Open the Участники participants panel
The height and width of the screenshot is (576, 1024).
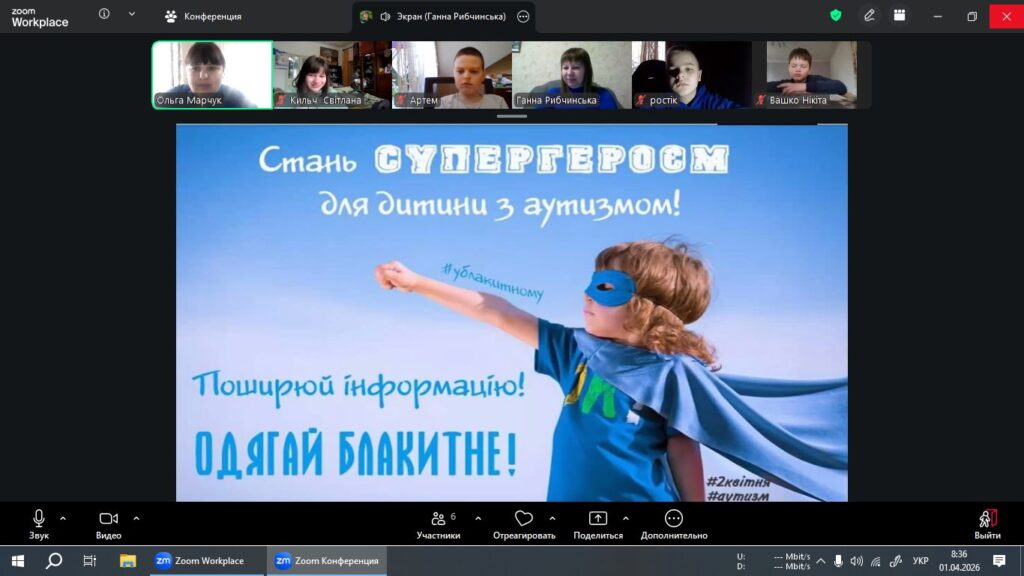pyautogui.click(x=438, y=525)
